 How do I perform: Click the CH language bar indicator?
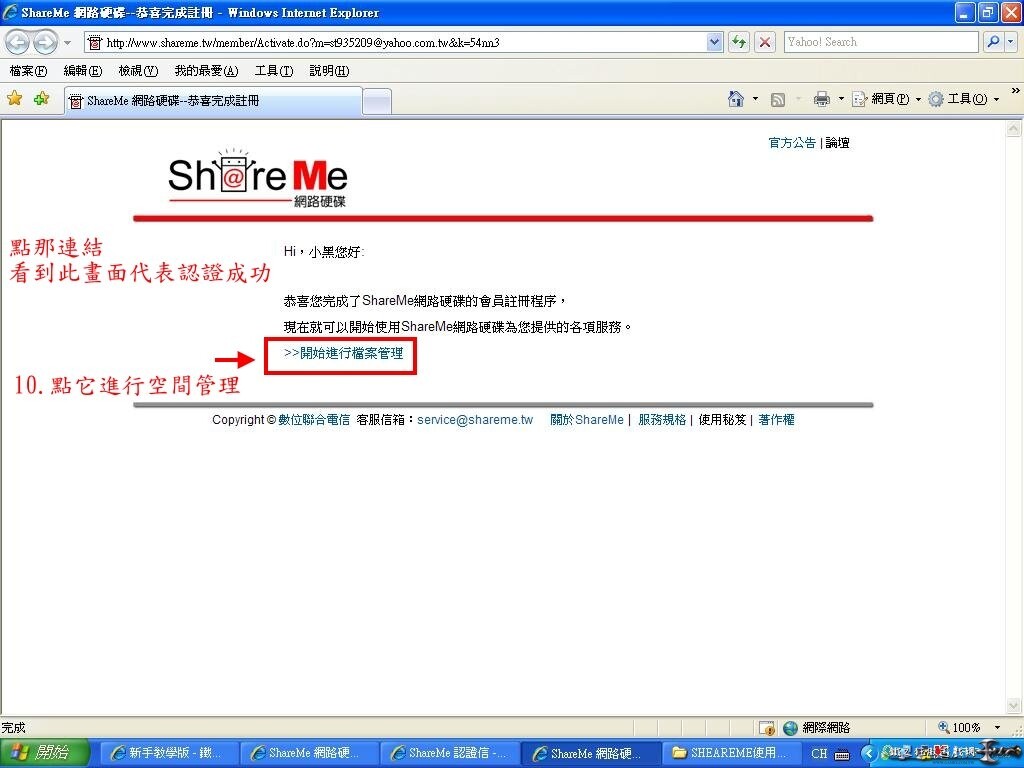tap(819, 754)
